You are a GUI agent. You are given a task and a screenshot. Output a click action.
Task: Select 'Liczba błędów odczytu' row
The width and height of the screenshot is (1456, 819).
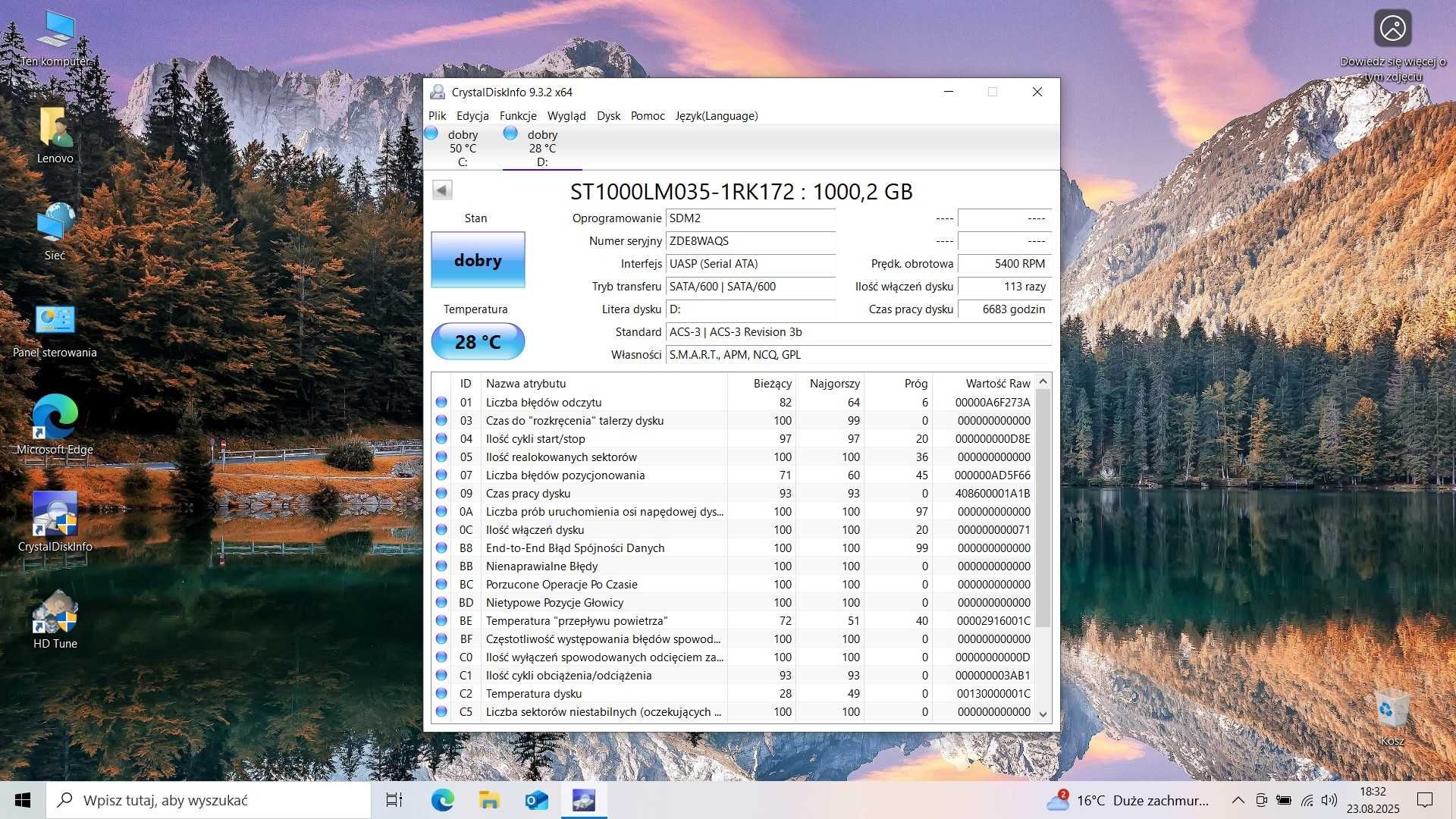(733, 402)
